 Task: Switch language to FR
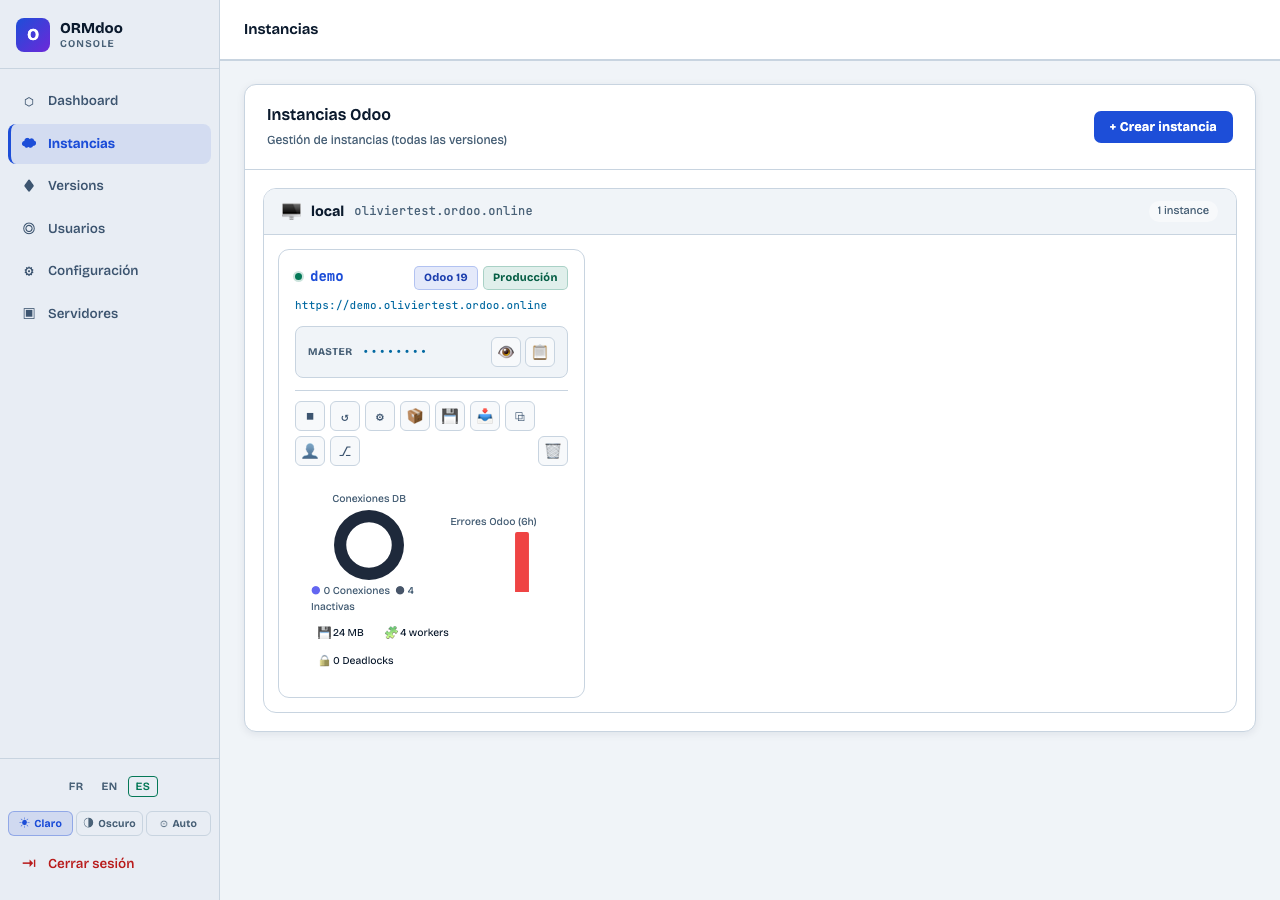tap(76, 786)
